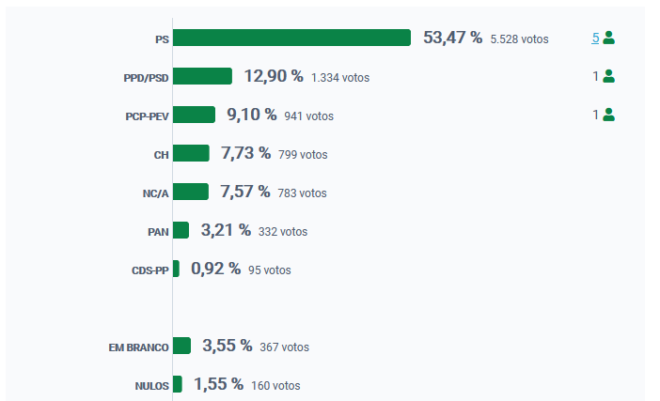Click the PPD/PSD party label

point(146,78)
